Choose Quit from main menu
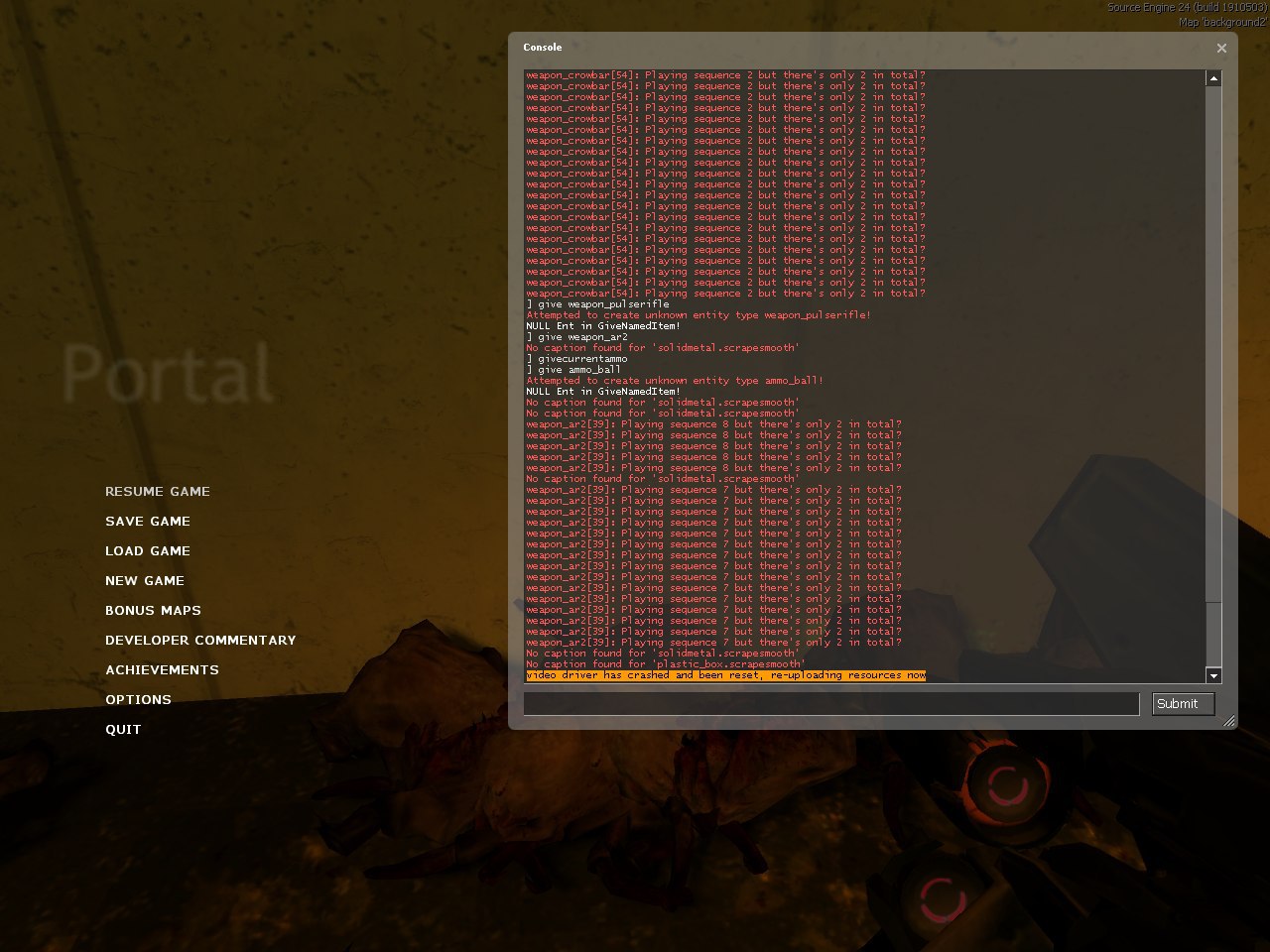The image size is (1270, 952). point(123,730)
